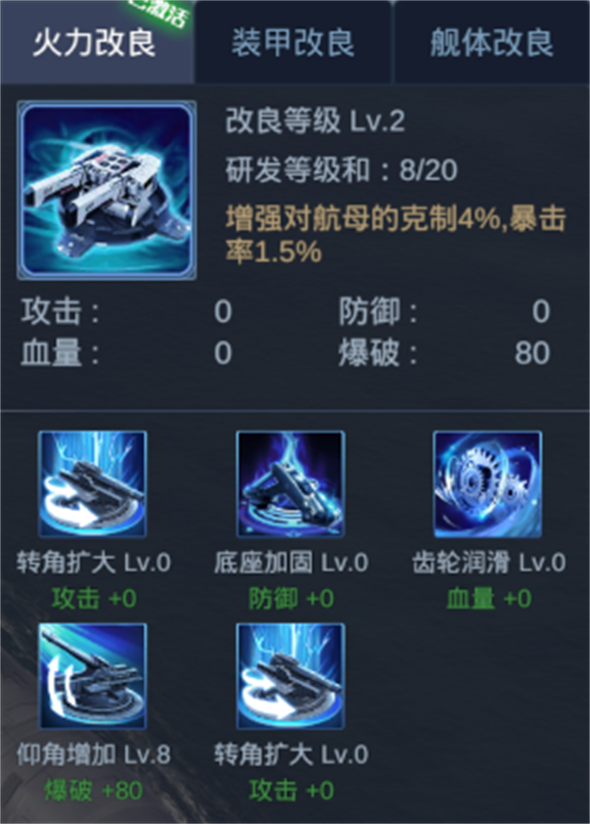Screen dimensions: 590x824
Task: Click the 底座加固 Lv.0 label
Action: [x=291, y=563]
